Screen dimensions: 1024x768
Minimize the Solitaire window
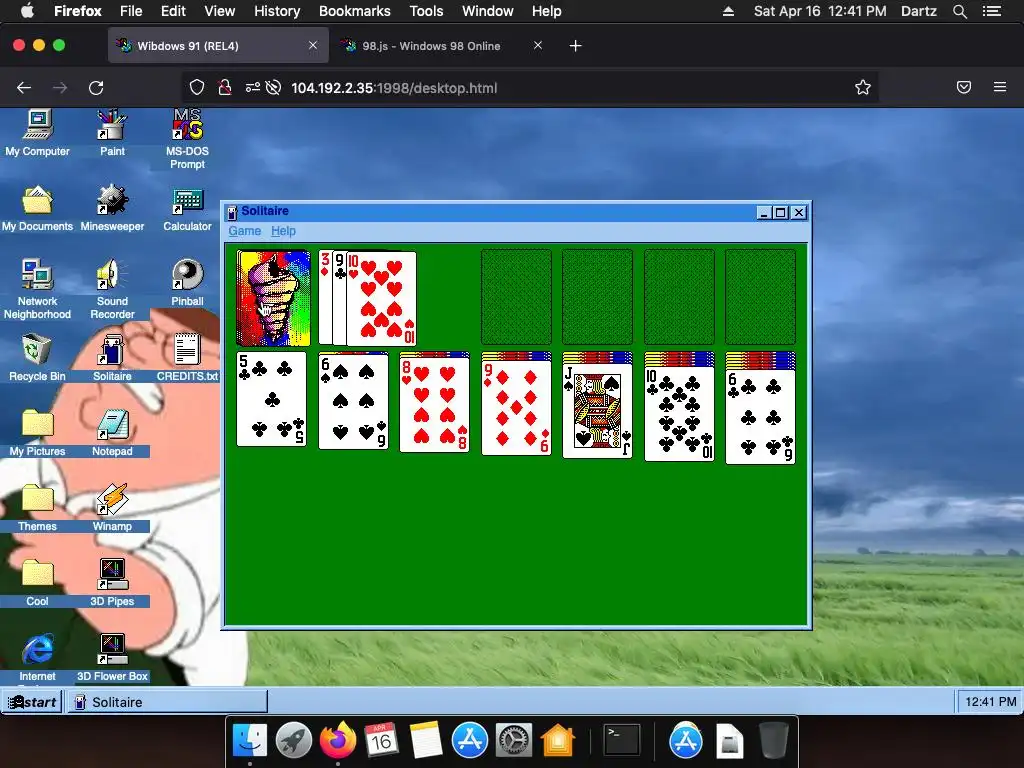(x=763, y=212)
